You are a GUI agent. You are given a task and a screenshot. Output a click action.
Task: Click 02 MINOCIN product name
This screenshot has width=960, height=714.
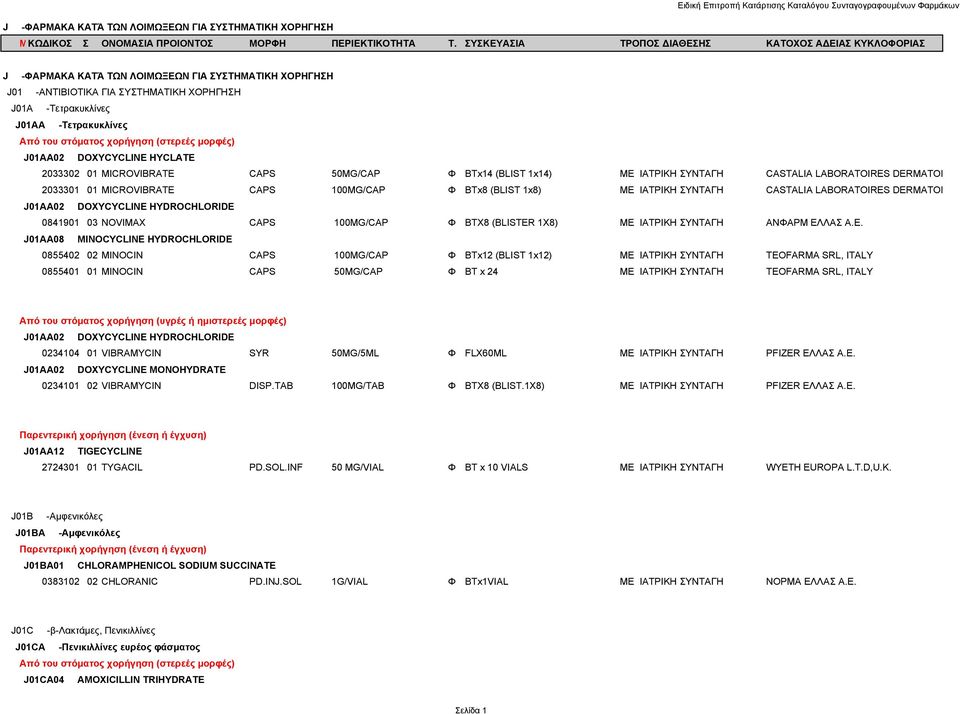tap(114, 255)
